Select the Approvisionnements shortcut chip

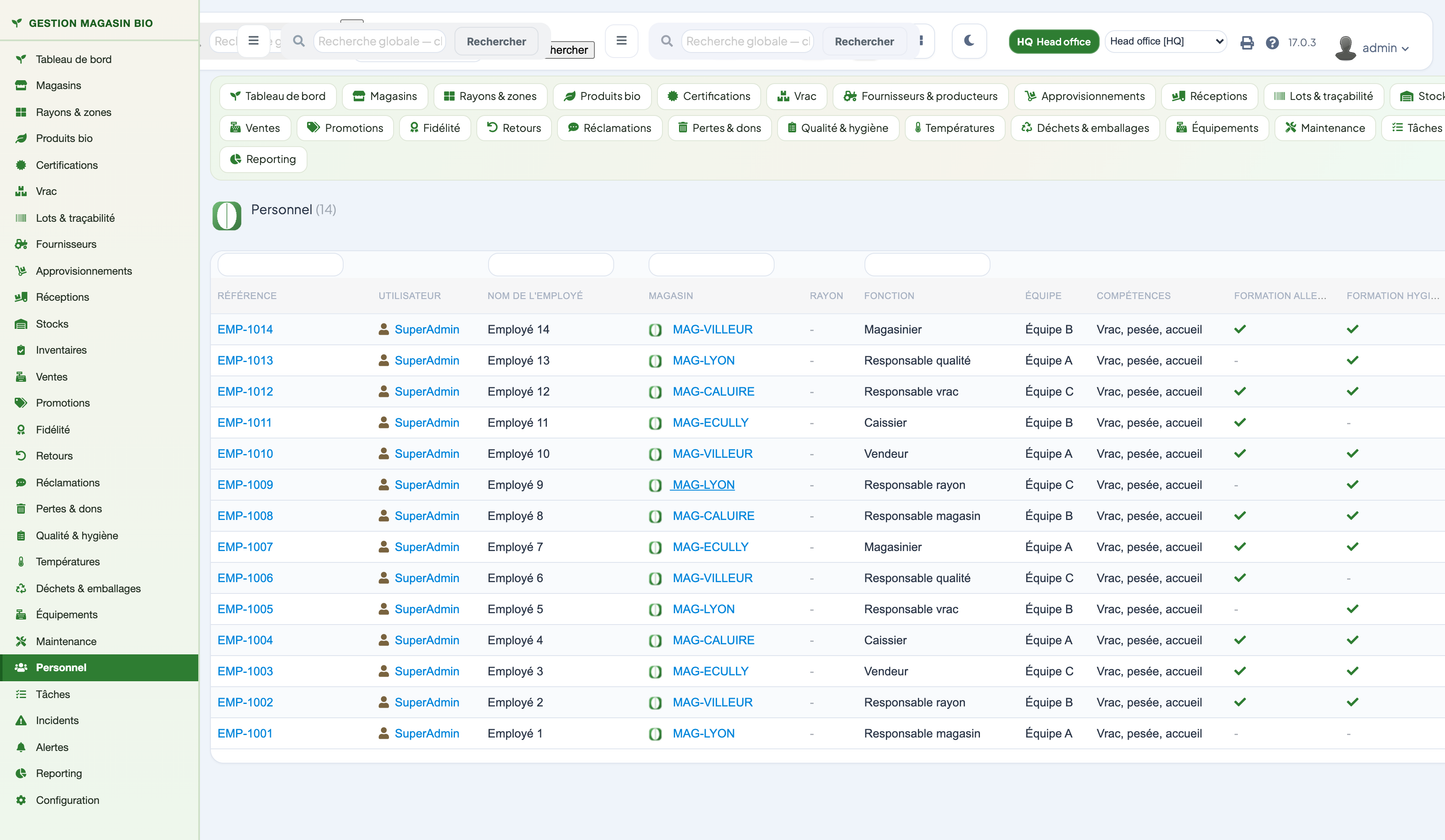point(1084,96)
